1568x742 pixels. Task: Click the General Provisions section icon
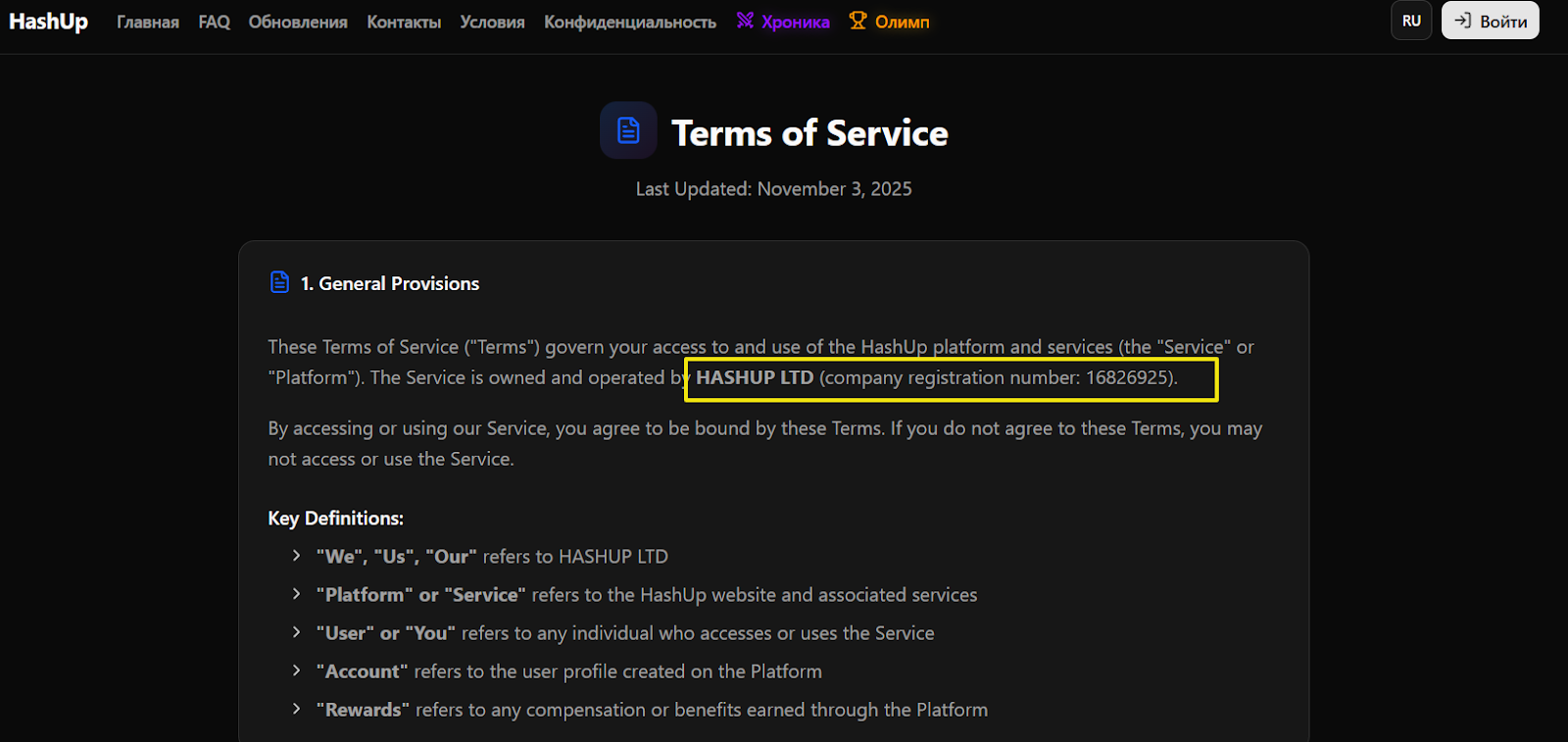(279, 282)
